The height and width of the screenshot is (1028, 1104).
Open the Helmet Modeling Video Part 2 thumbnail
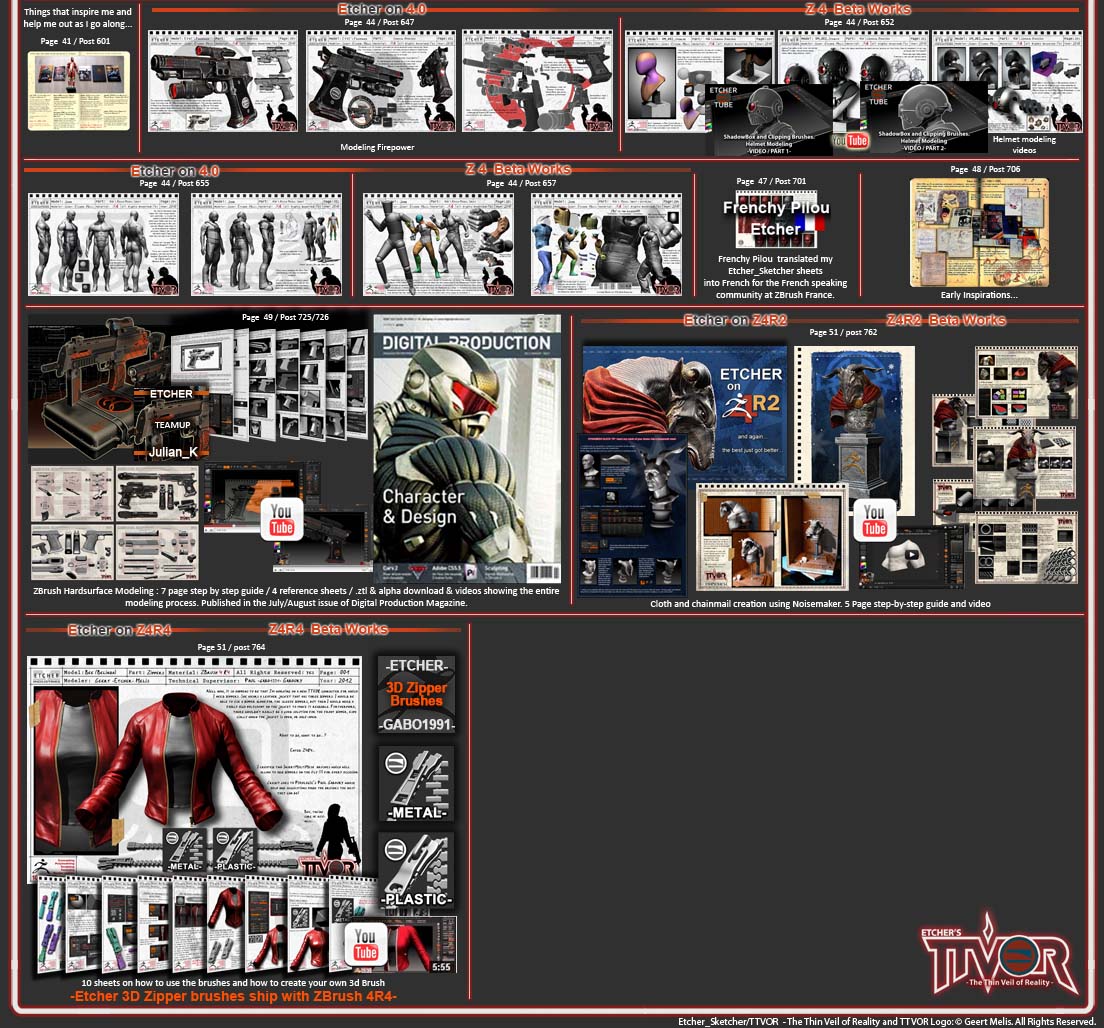[x=924, y=117]
